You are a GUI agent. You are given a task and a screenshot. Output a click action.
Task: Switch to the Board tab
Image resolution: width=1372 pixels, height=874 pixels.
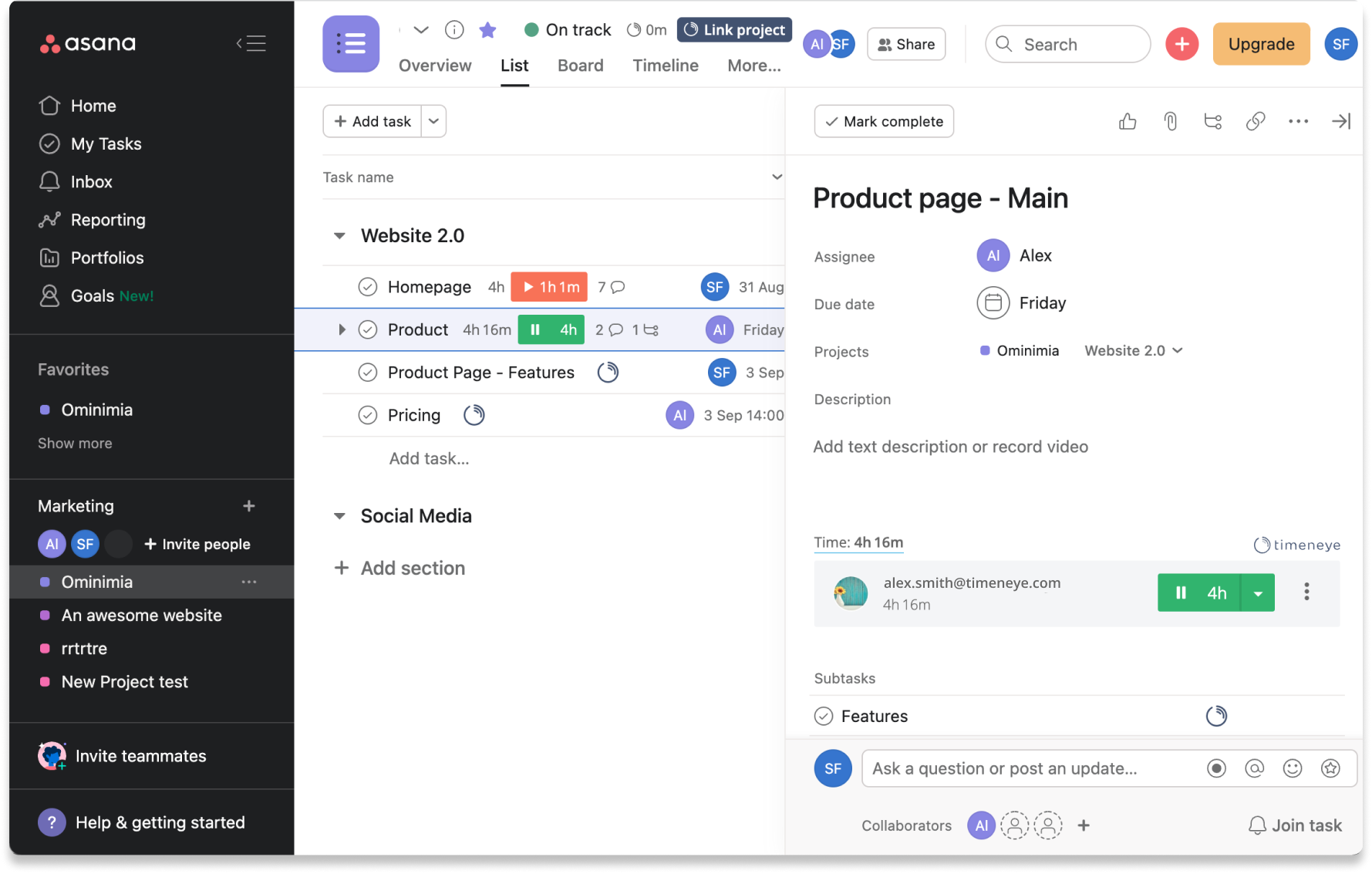[x=580, y=66]
